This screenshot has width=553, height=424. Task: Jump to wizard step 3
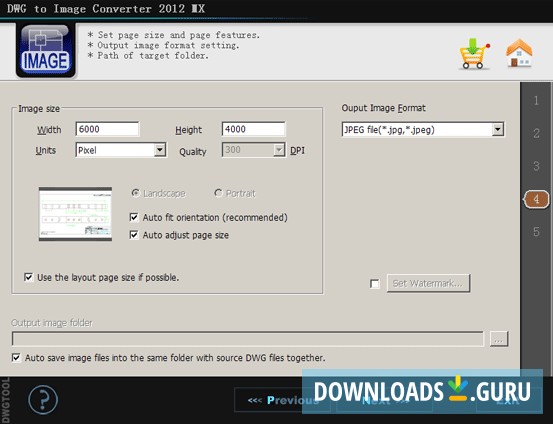point(536,166)
